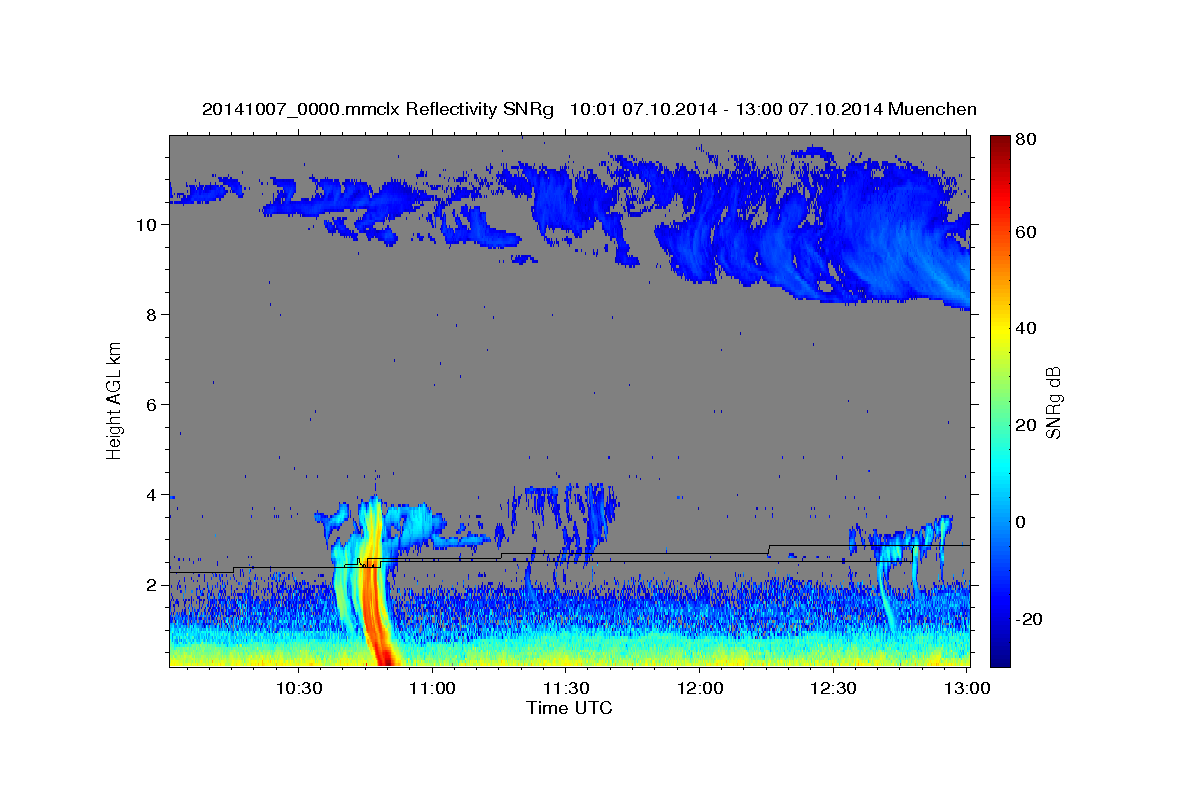This screenshot has width=1200, height=800.
Task: Click the height tick label 4
Action: click(150, 495)
